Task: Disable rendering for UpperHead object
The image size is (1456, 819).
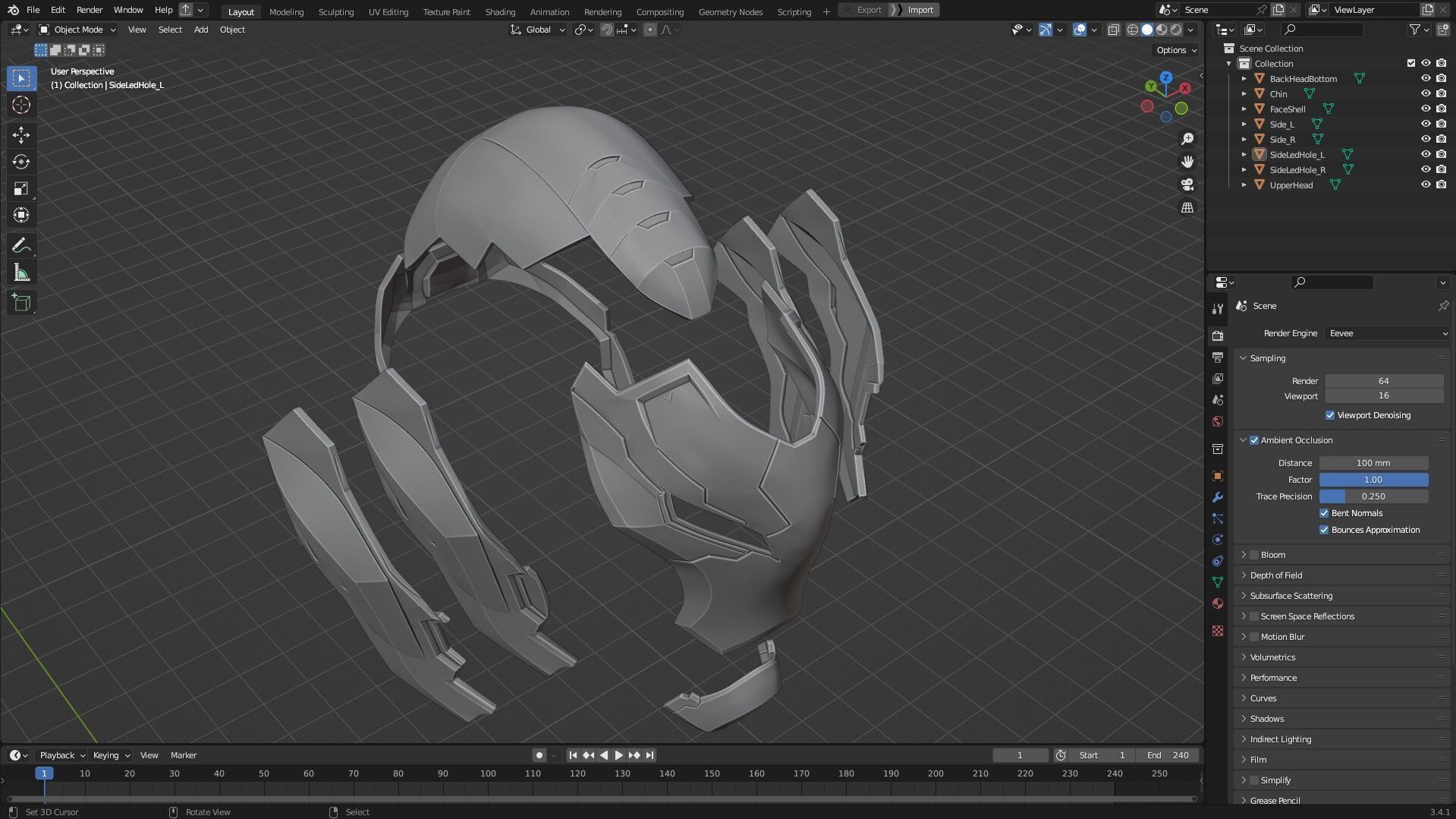Action: click(1441, 184)
